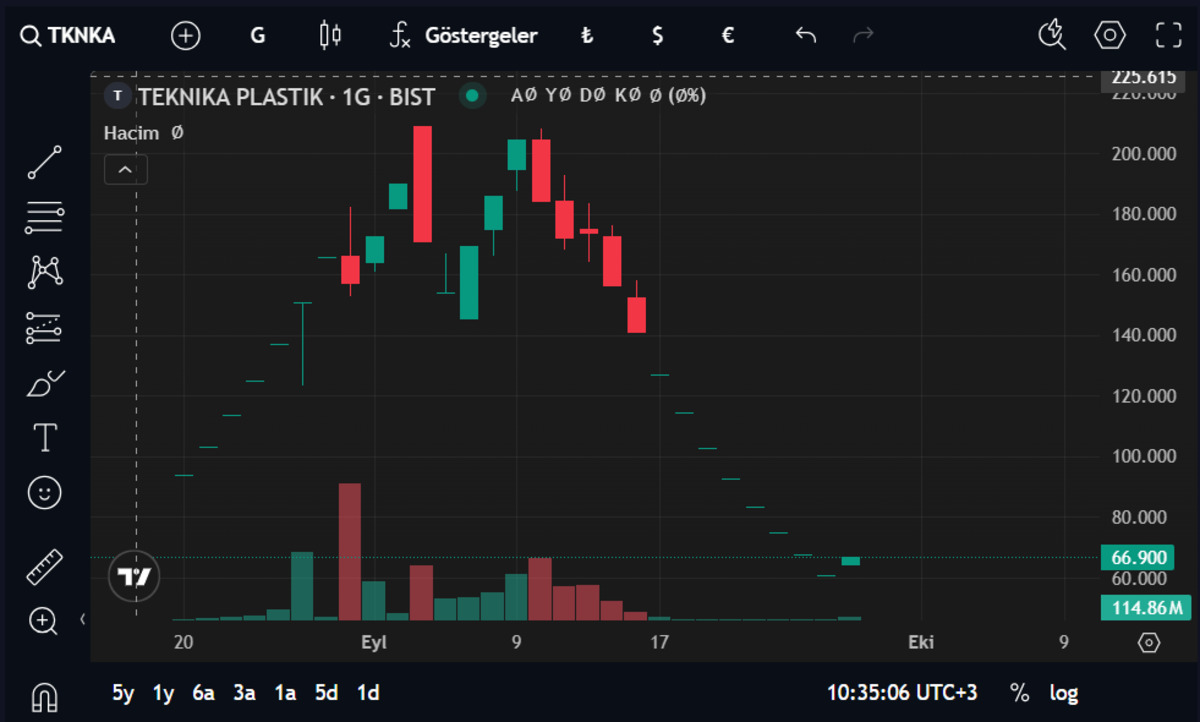The height and width of the screenshot is (722, 1200).
Task: Switch currency to Euro symbol
Action: (728, 36)
